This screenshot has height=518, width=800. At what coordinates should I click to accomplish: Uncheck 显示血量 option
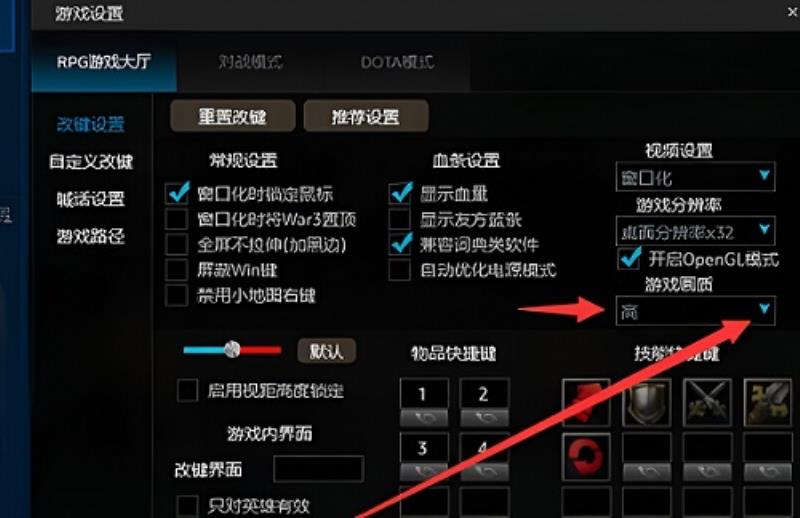pos(399,193)
